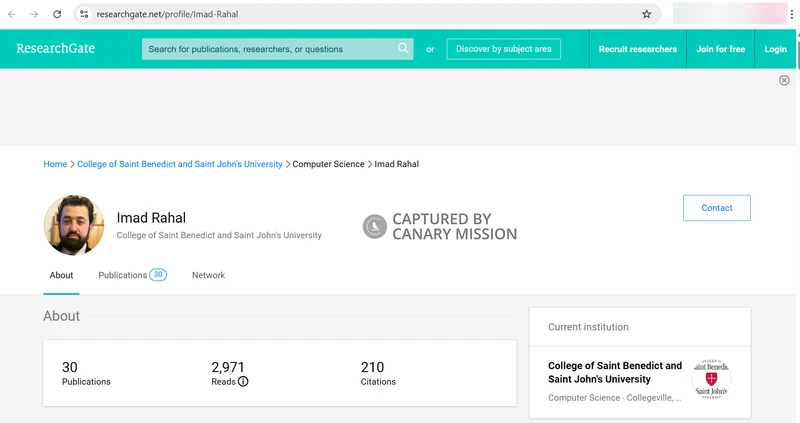Select the About tab
Viewport: 800px width, 423px height.
[61, 275]
